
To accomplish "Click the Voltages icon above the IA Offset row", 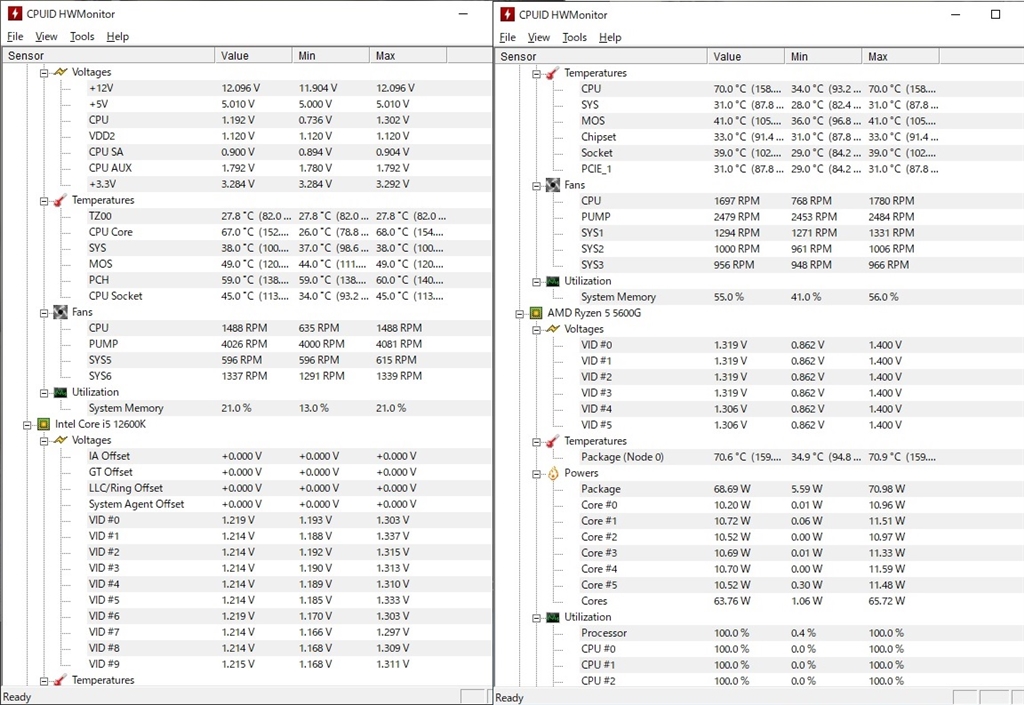I will [x=61, y=440].
